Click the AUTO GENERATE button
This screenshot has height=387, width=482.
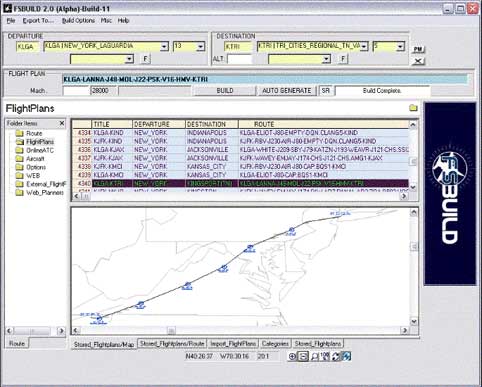[287, 91]
